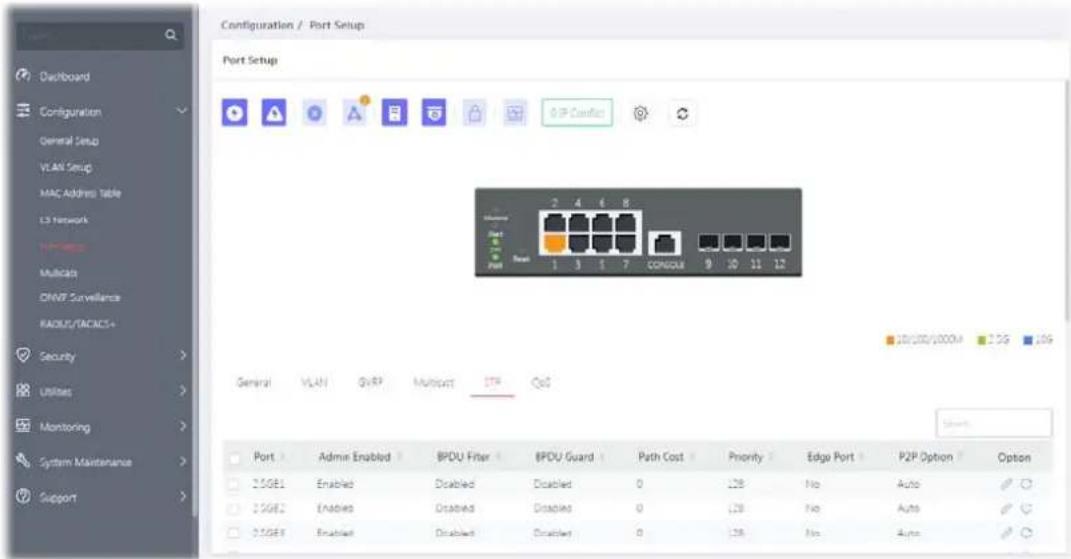Expand the System Maintenance menu

pos(102,462)
